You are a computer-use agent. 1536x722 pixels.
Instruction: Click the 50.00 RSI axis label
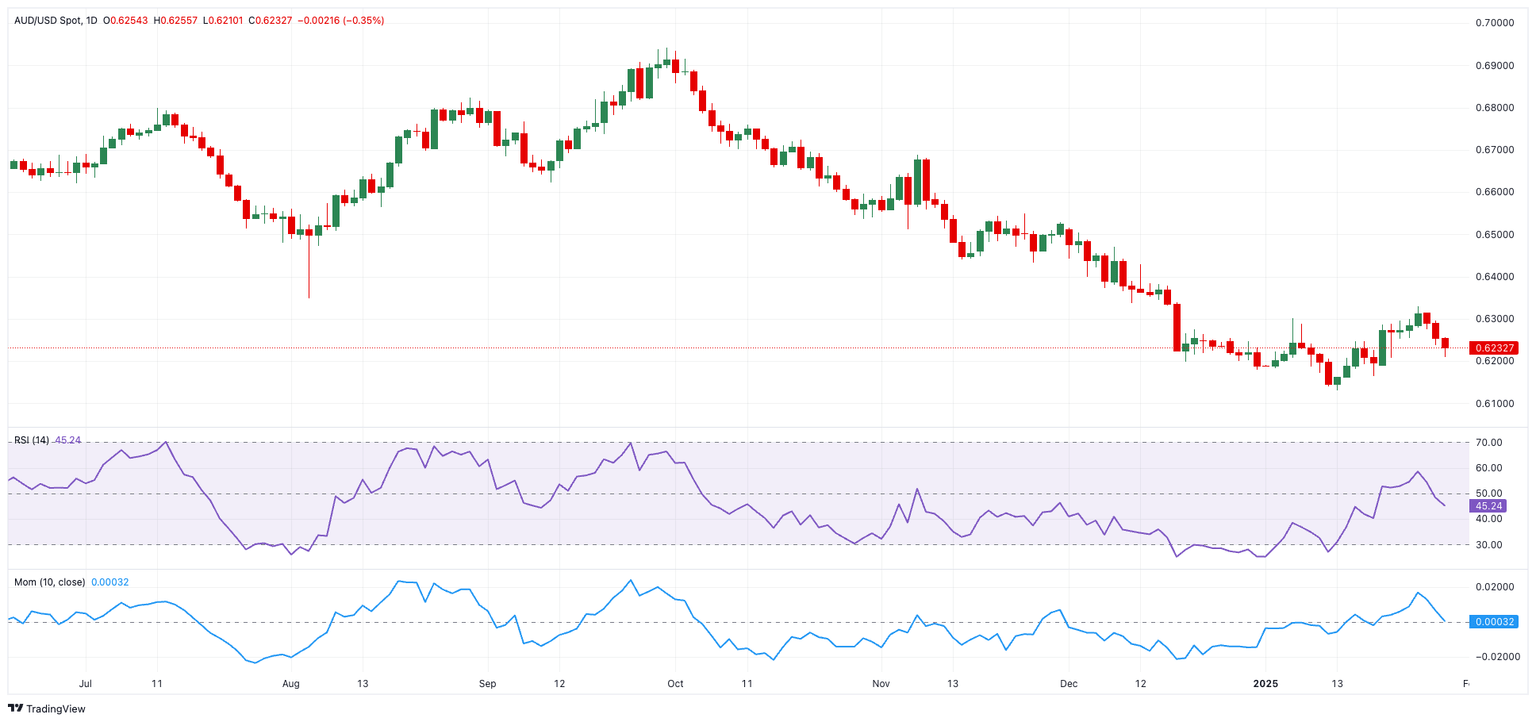coord(1488,494)
